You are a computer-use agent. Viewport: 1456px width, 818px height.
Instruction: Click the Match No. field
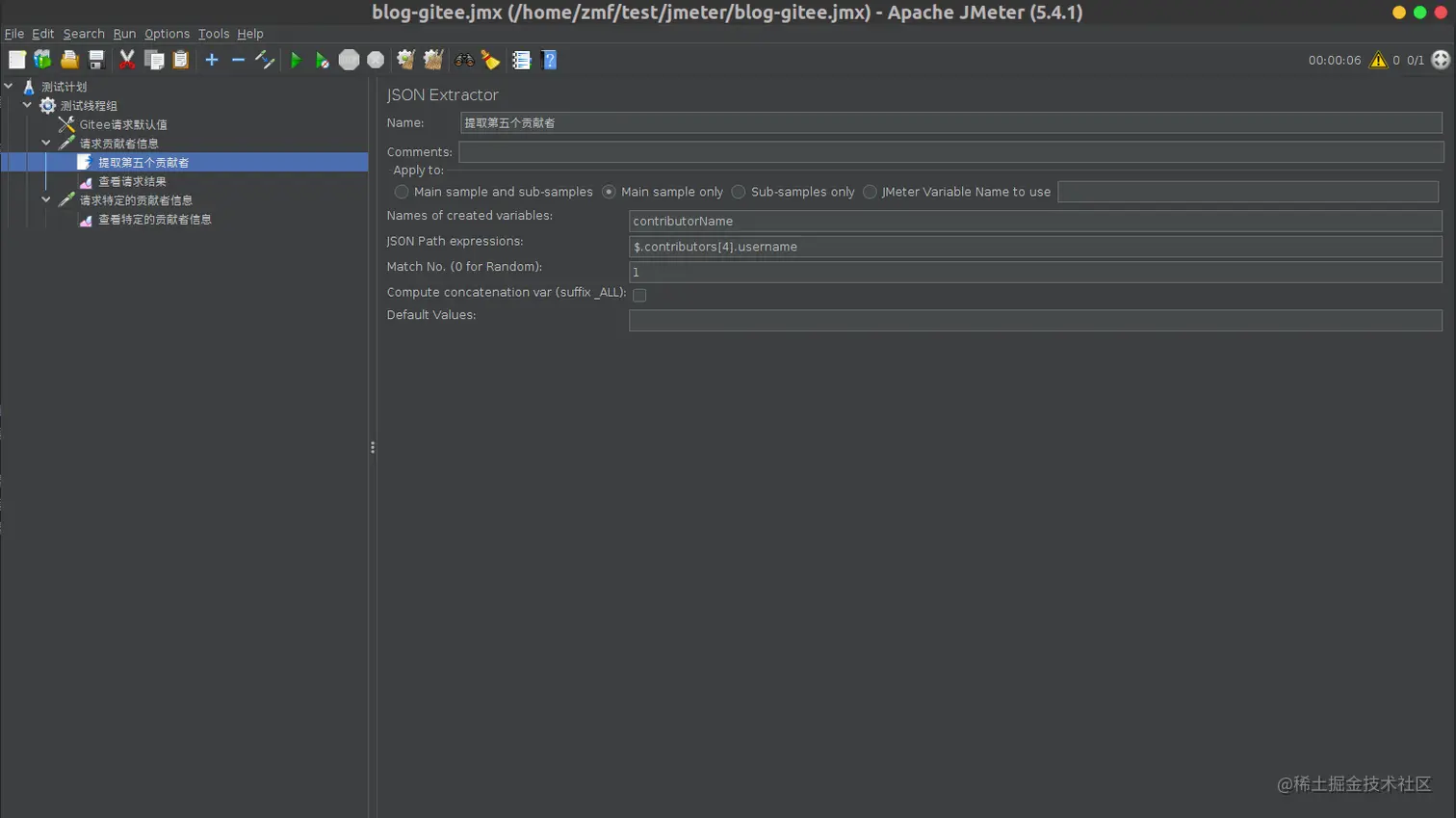point(1035,273)
